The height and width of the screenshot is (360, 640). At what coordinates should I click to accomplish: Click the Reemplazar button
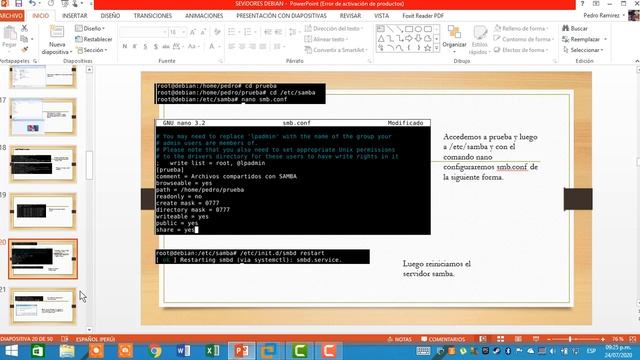point(584,39)
